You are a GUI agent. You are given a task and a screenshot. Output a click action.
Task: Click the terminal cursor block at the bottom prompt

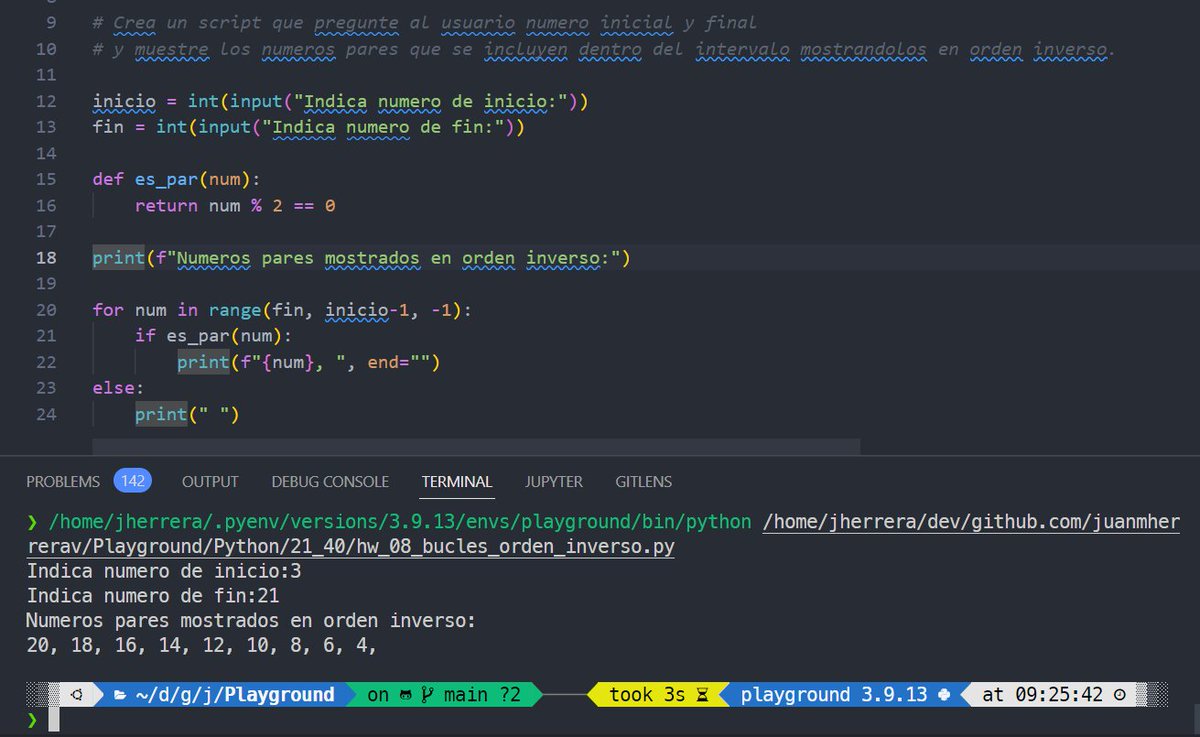(x=54, y=720)
